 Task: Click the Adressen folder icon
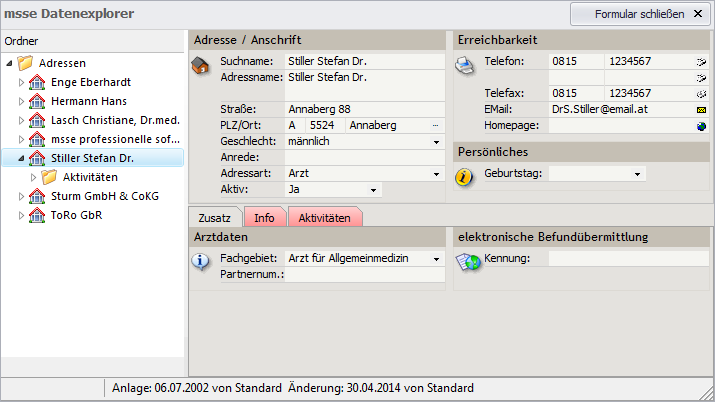pyautogui.click(x=26, y=63)
